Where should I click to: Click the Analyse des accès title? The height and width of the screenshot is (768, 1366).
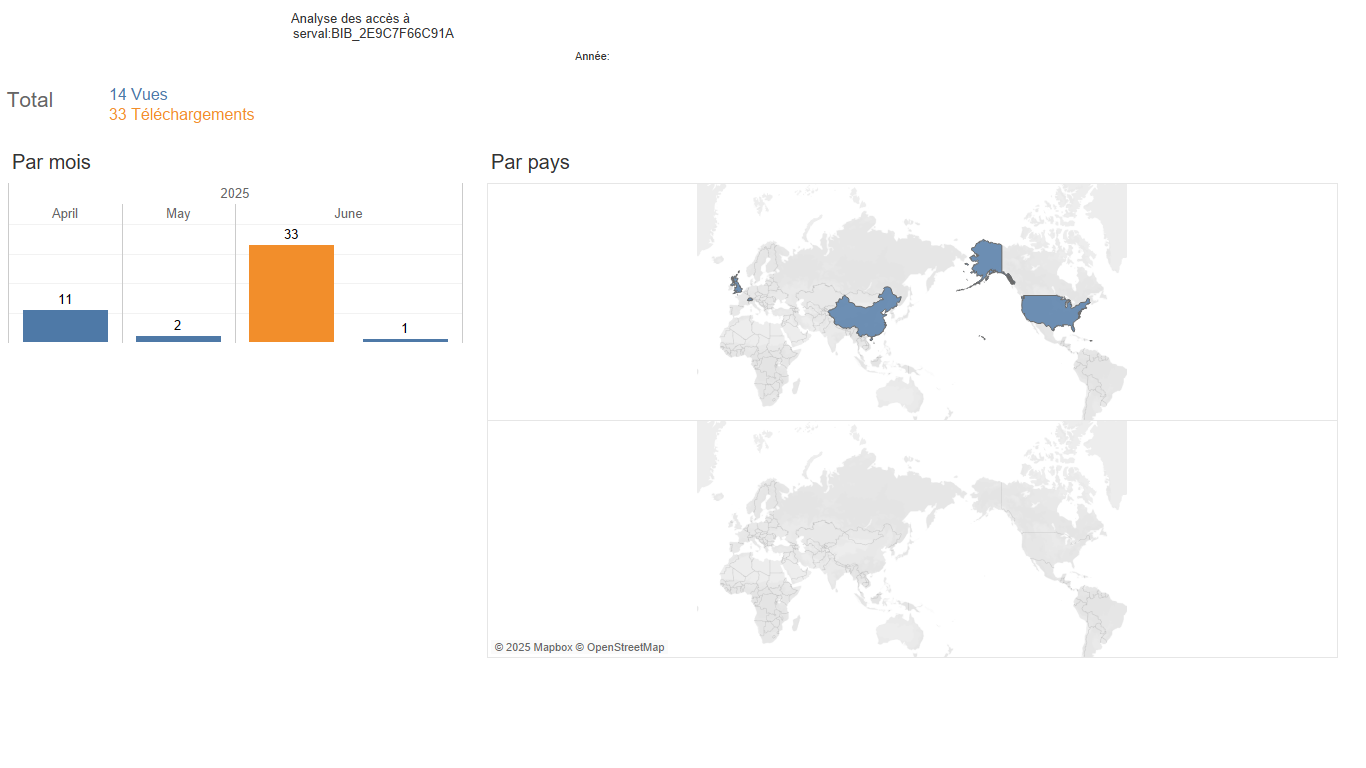[x=350, y=19]
